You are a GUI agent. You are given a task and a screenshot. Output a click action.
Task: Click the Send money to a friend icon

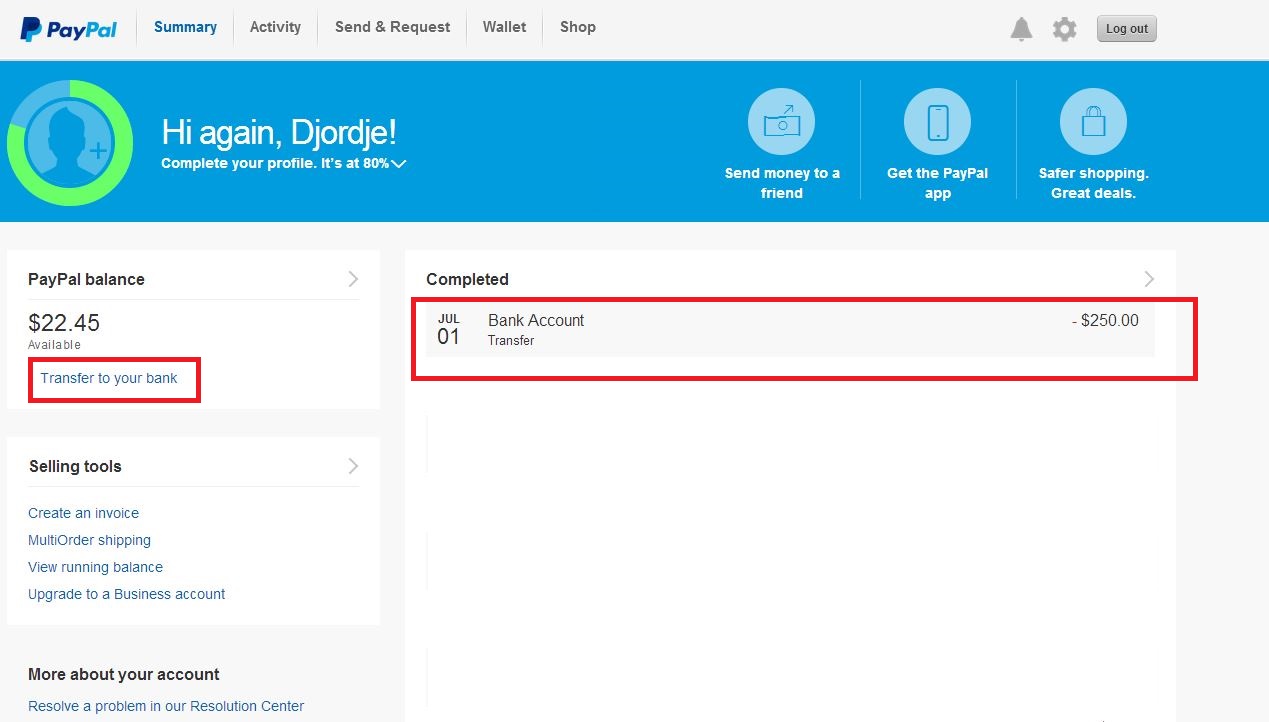(x=781, y=122)
